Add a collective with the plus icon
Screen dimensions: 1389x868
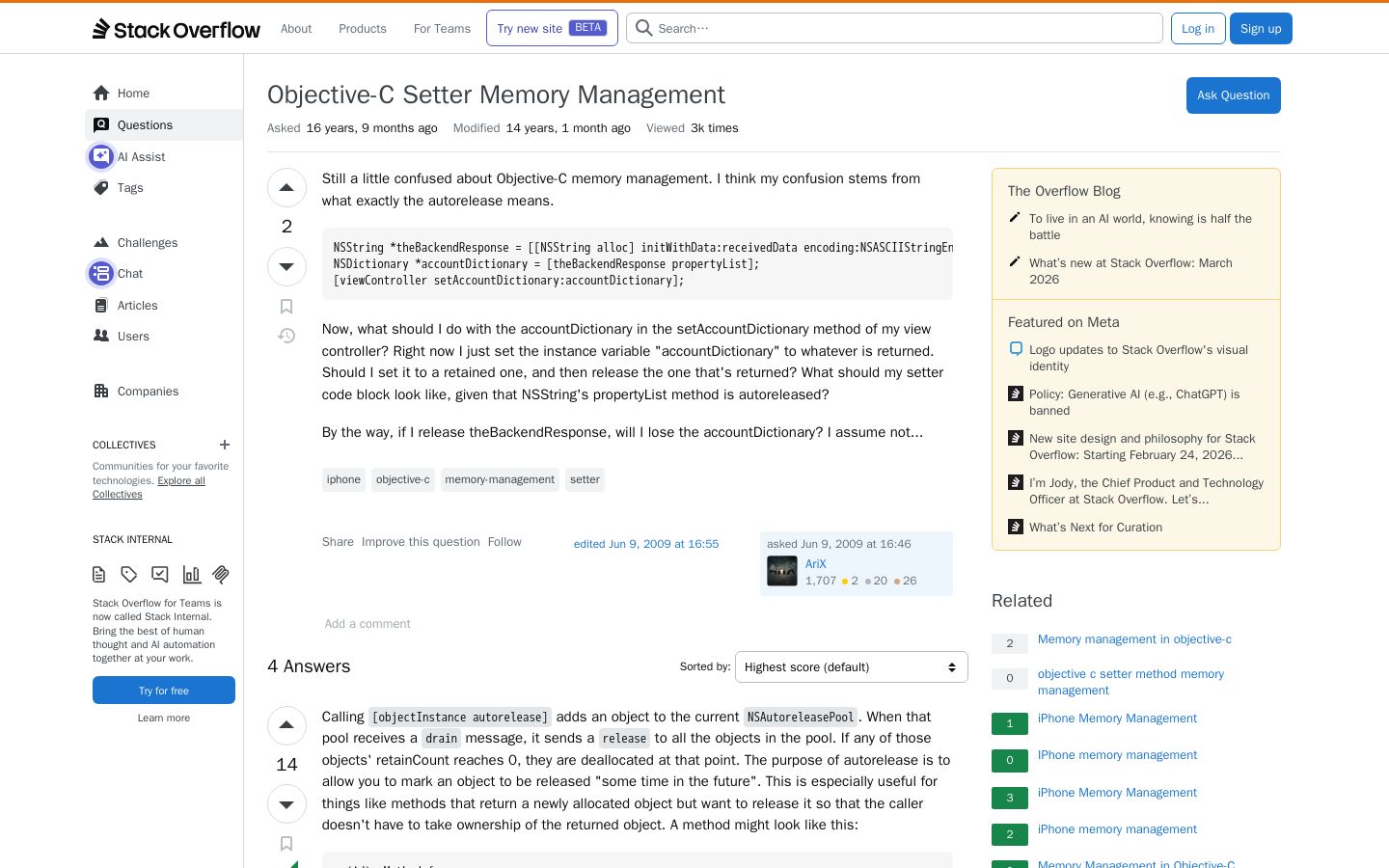pos(225,445)
